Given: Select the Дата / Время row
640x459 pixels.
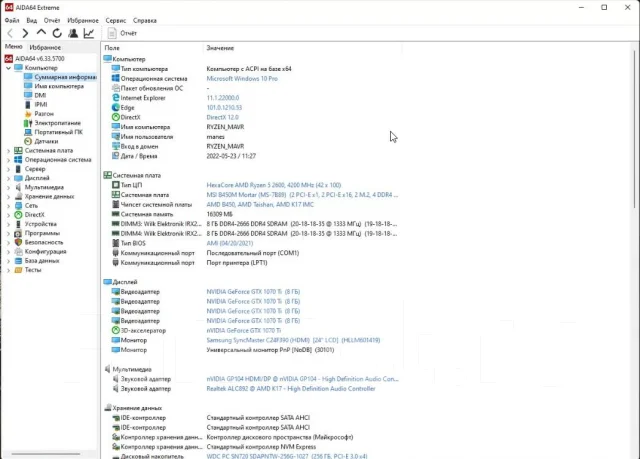Looking at the screenshot, I should (x=252, y=156).
